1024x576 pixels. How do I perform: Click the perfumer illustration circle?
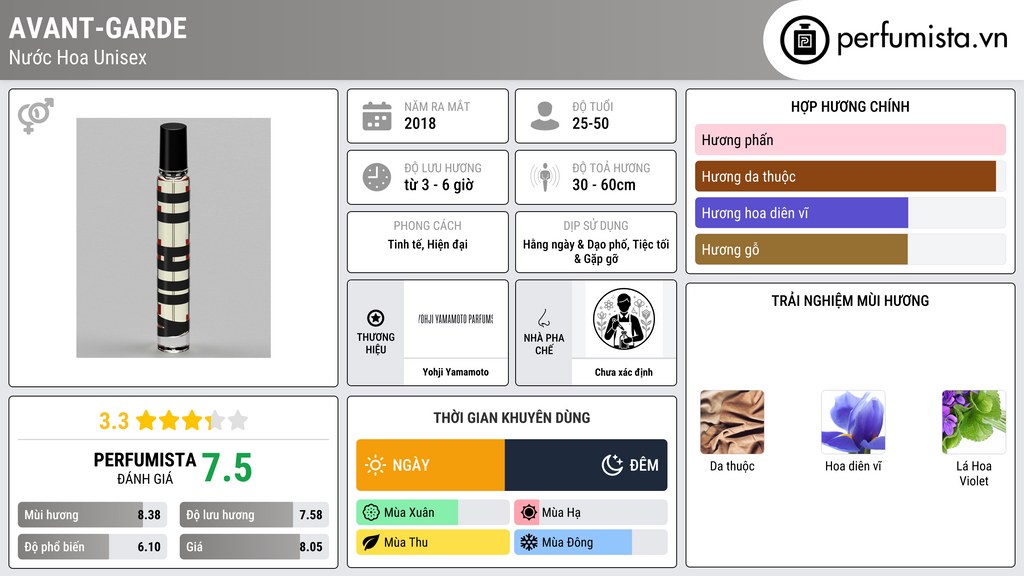coord(624,319)
